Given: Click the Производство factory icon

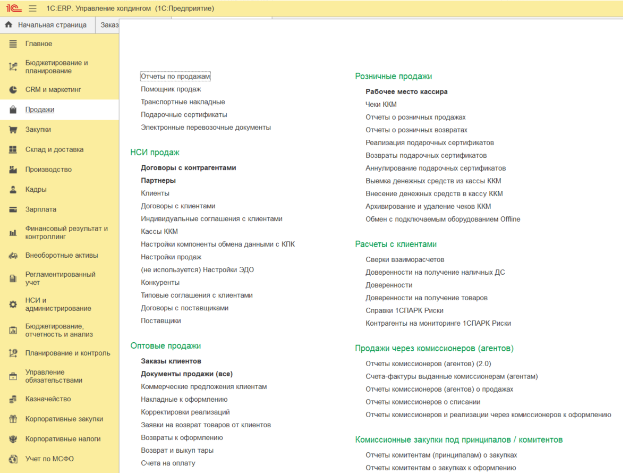Looking at the screenshot, I should [13, 169].
